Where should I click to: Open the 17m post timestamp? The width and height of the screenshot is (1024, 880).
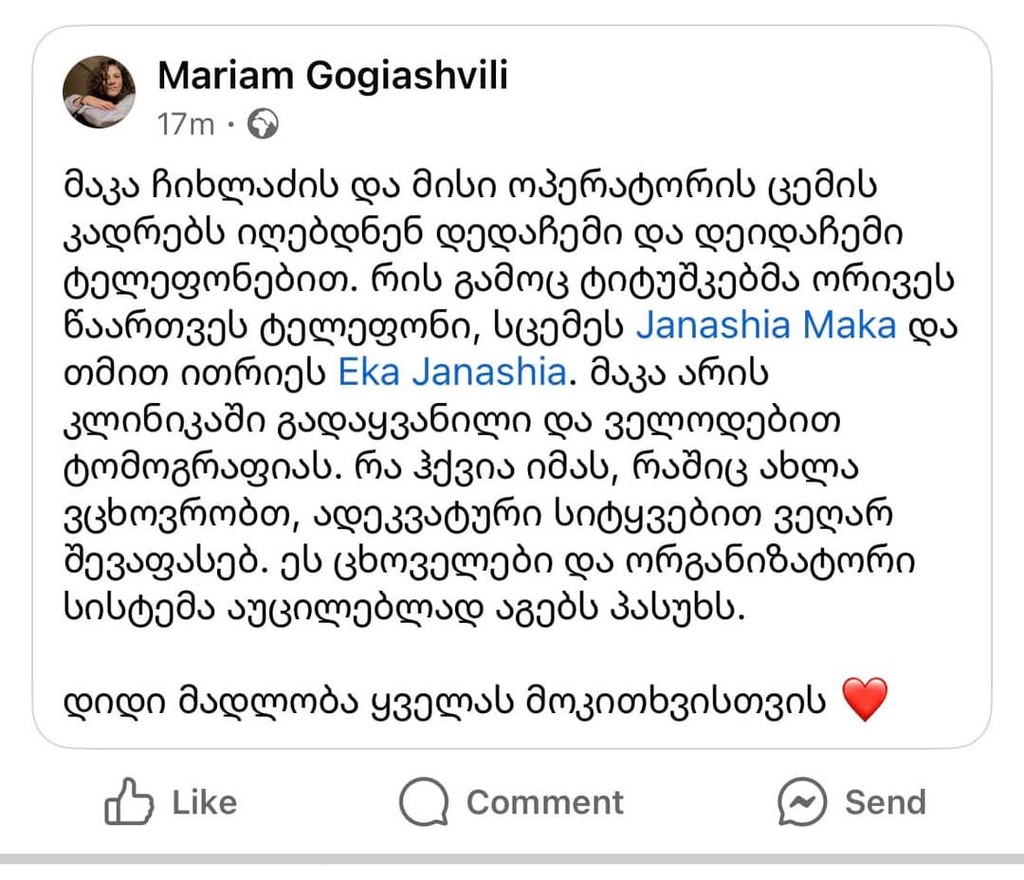click(x=185, y=124)
